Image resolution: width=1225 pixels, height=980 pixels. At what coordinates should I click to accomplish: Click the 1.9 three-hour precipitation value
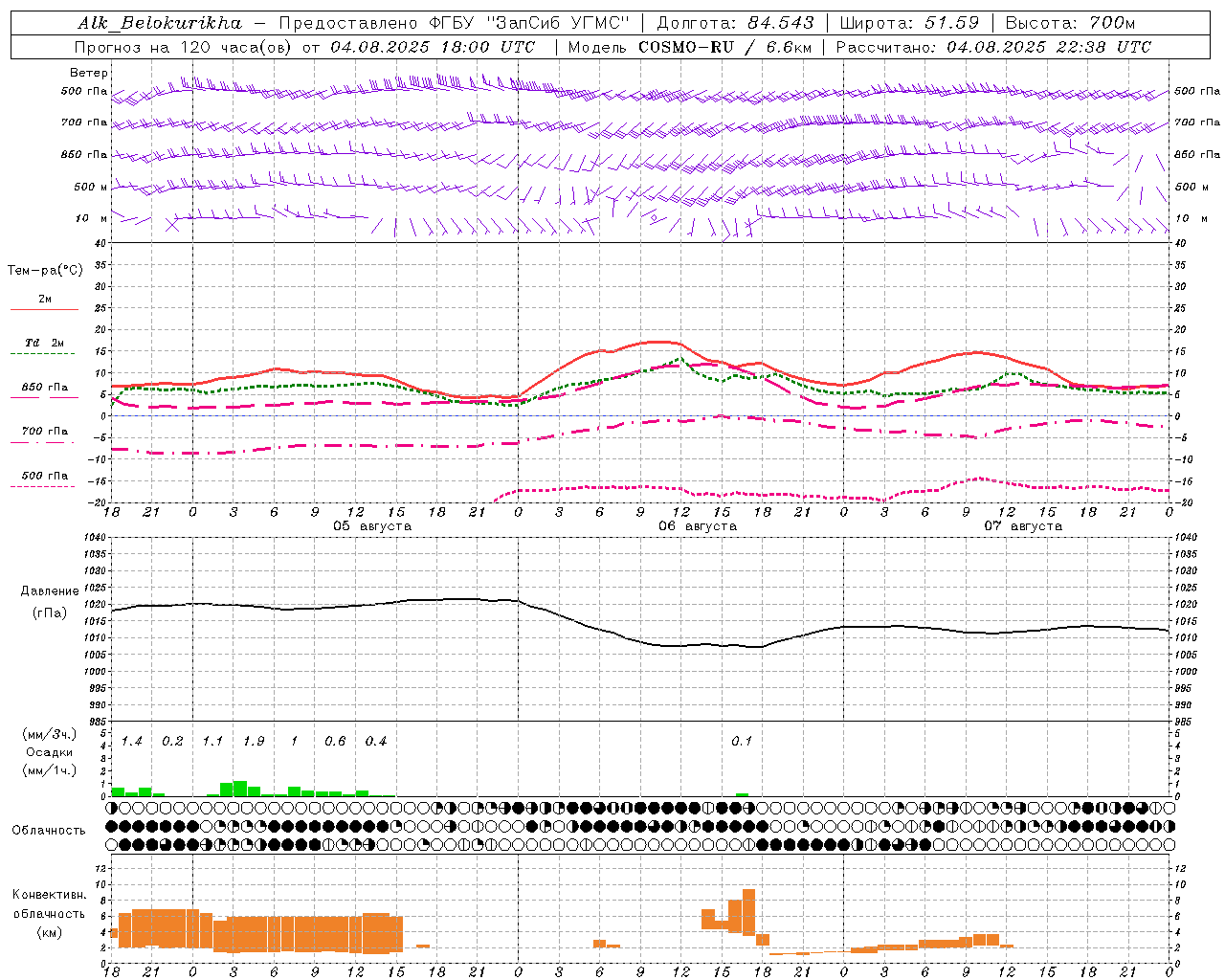pyautogui.click(x=254, y=742)
